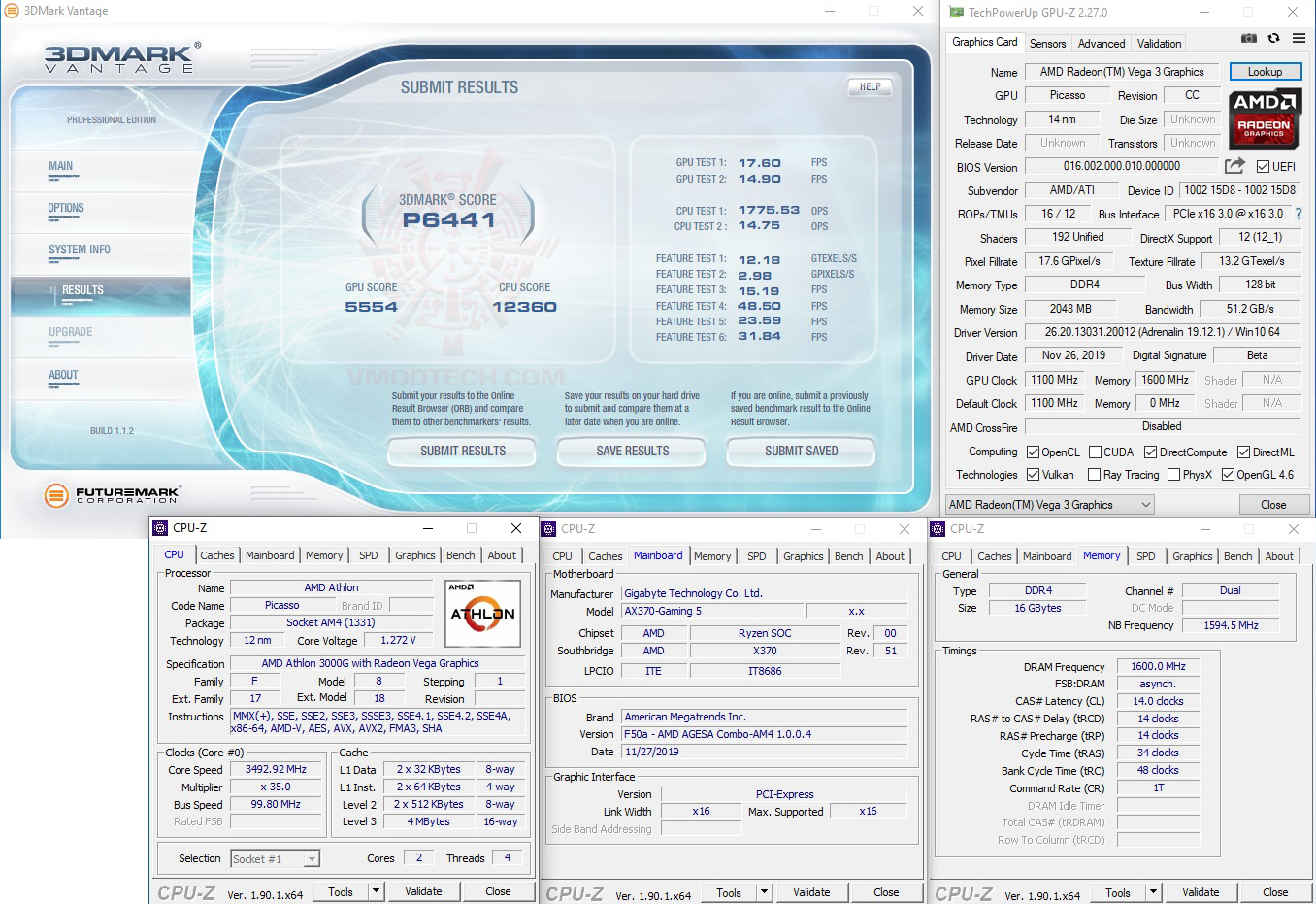Screen dimensions: 1316x904
Task: Switch to the Advanced tab in GPU-Z
Action: click(1102, 44)
